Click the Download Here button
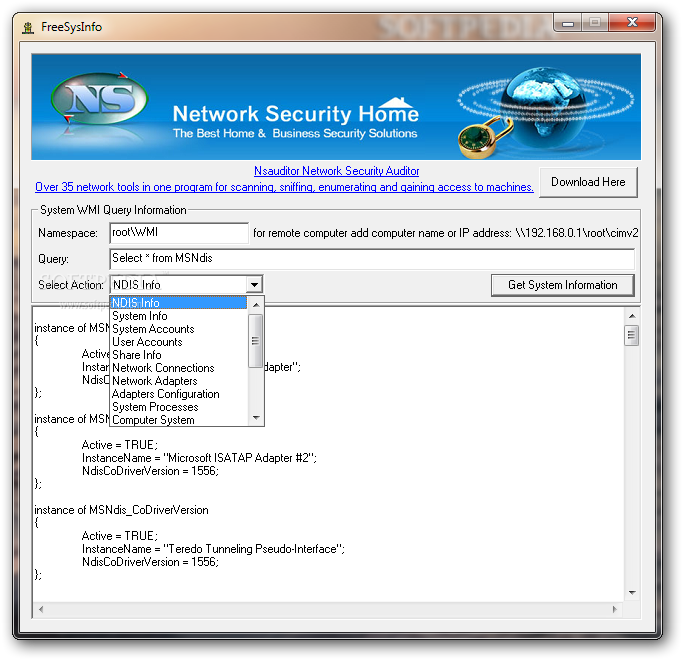This screenshot has width=683, height=660. tap(588, 182)
